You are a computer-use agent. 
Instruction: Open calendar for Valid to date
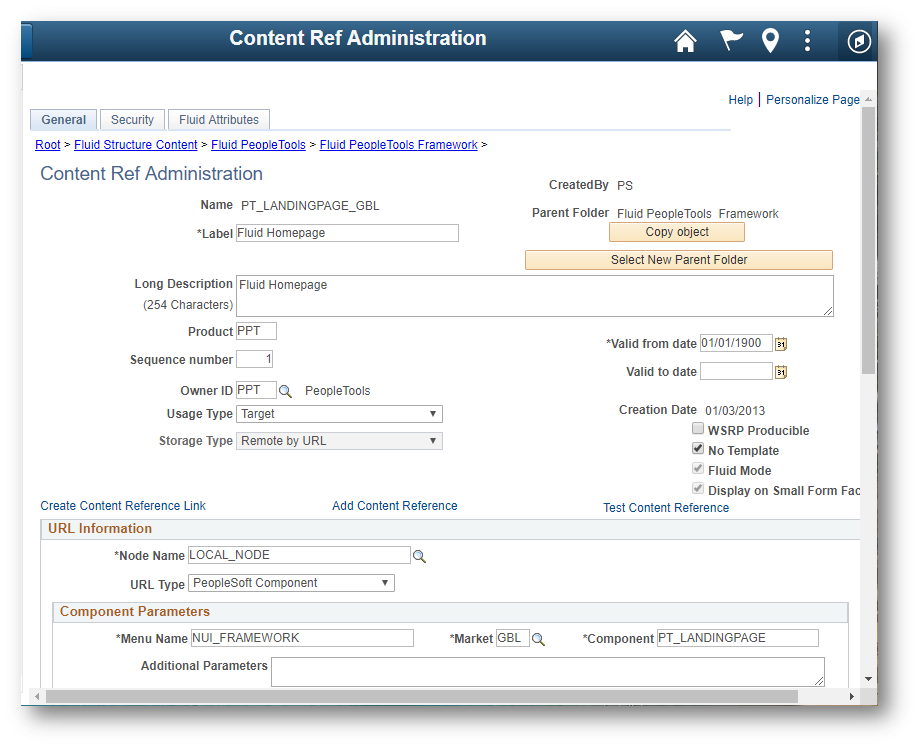coord(781,372)
